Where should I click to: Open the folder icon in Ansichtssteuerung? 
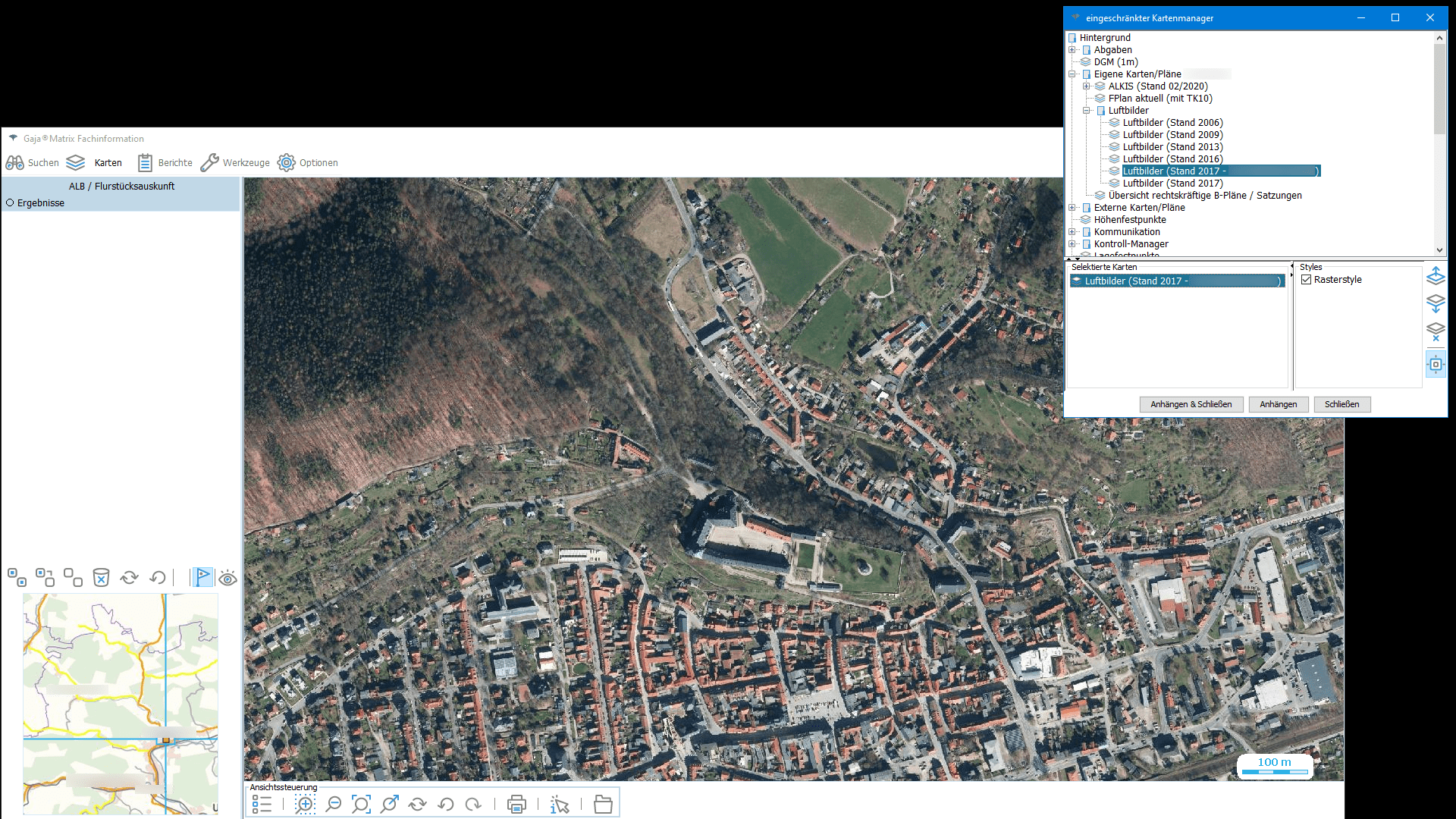603,805
